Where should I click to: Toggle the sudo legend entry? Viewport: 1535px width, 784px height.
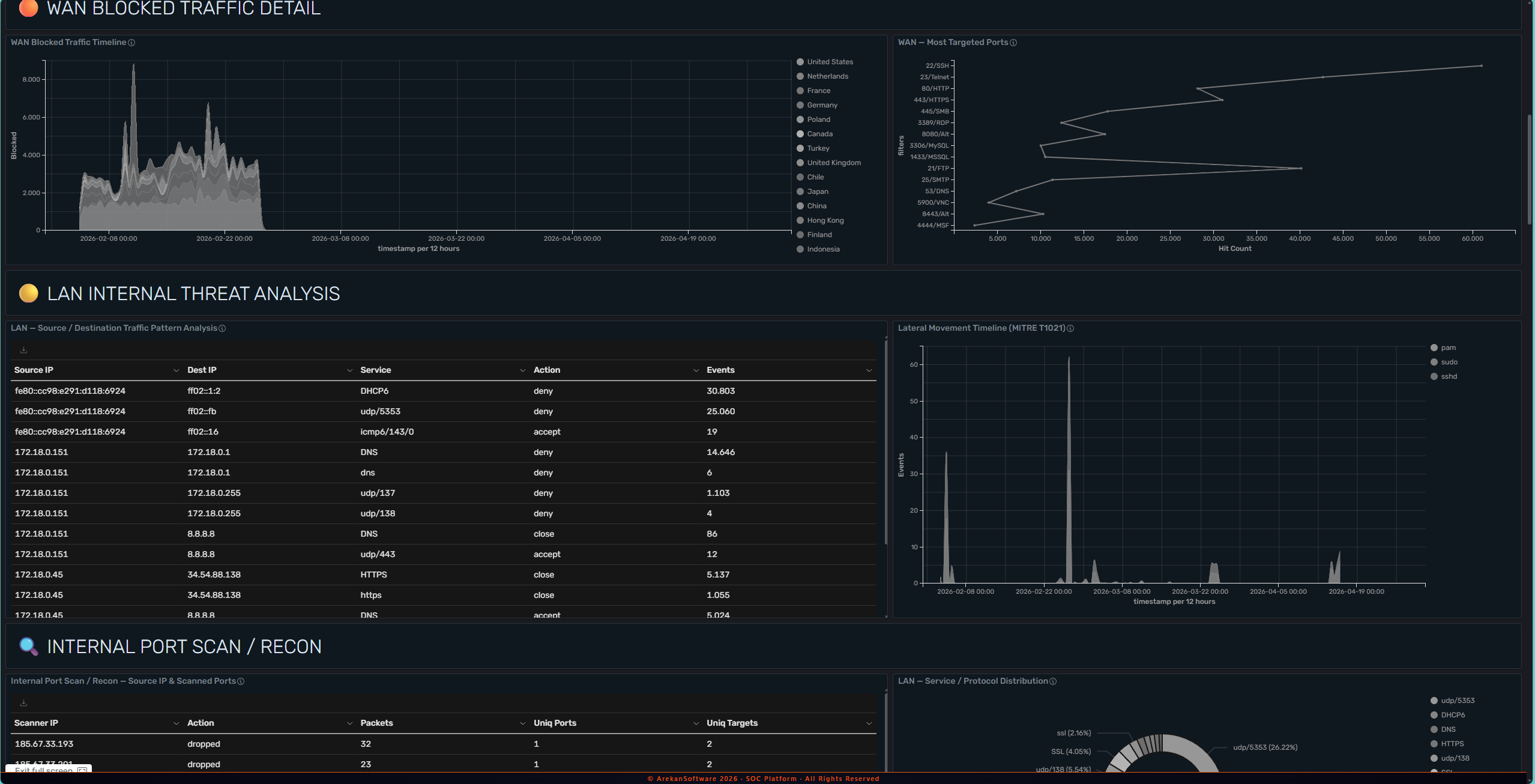(x=1444, y=362)
